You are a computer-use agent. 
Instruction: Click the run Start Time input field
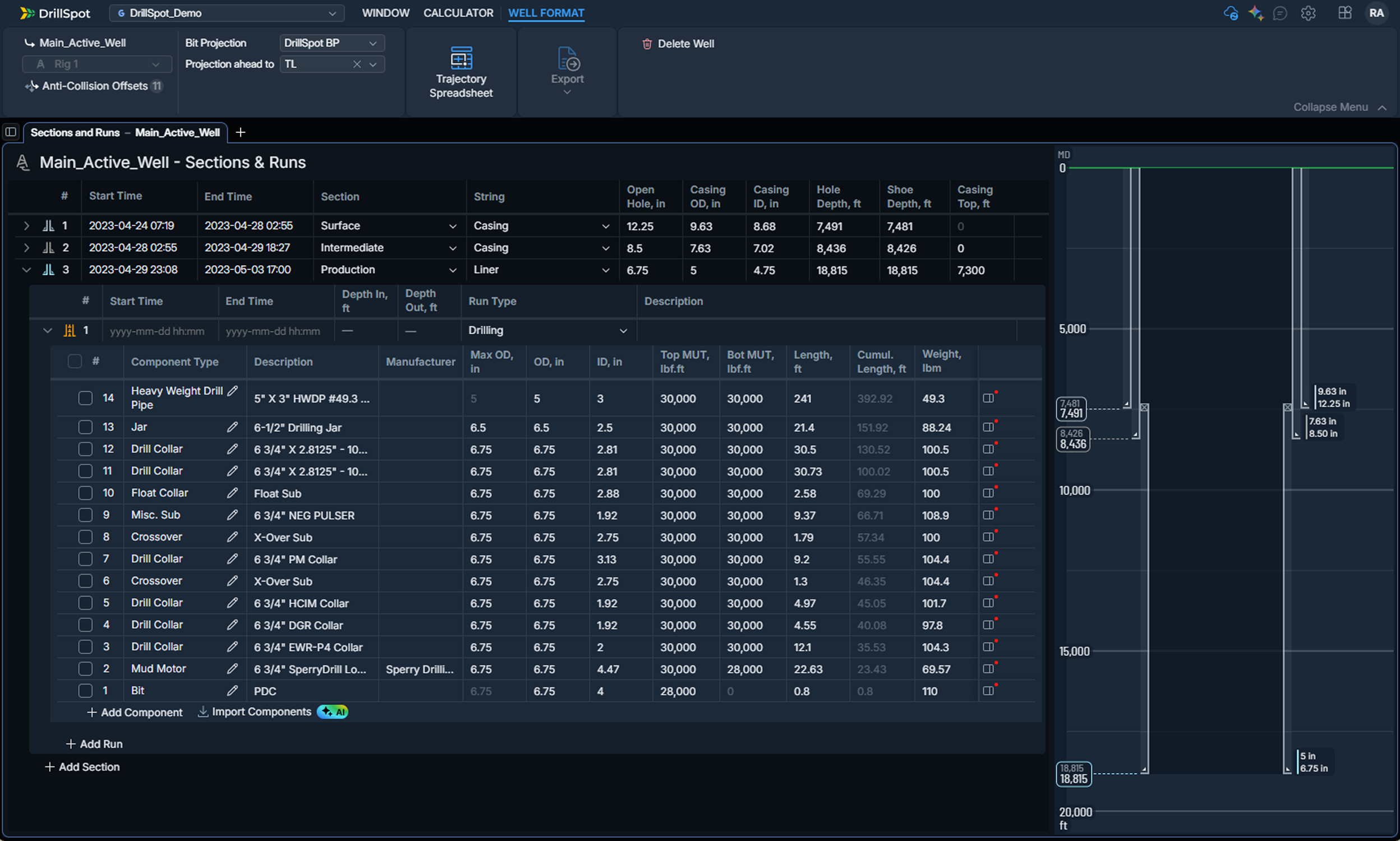point(157,331)
